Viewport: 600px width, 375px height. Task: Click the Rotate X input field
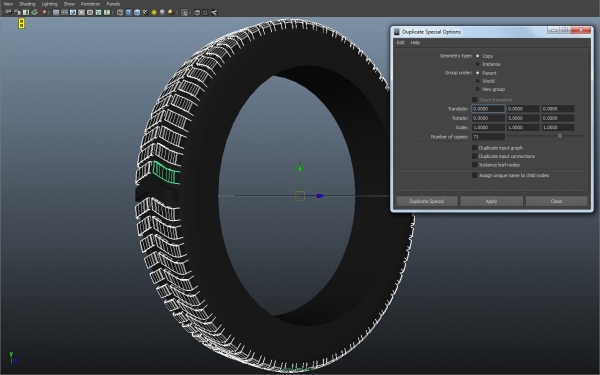pyautogui.click(x=488, y=118)
